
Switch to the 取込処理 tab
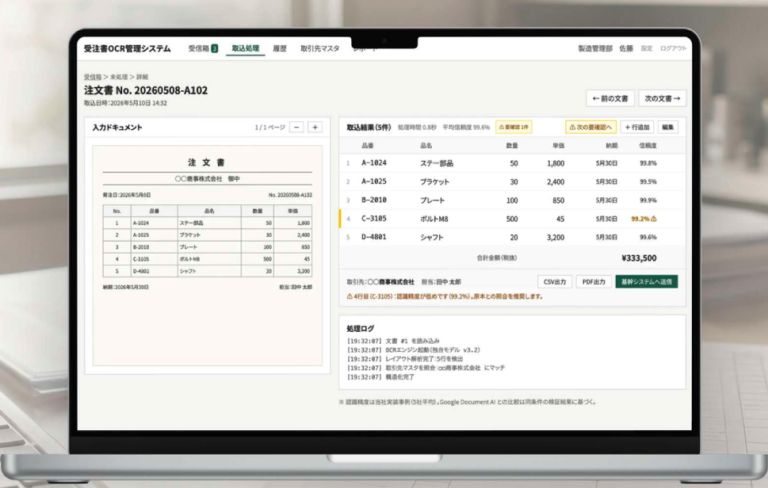pos(245,49)
